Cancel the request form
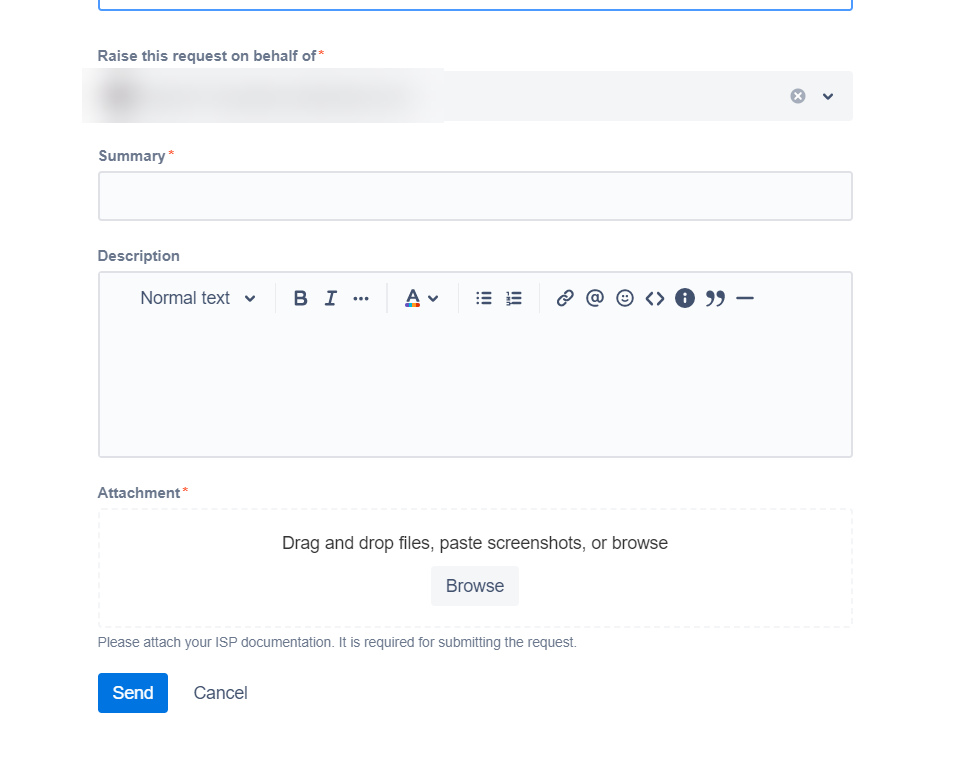 (x=220, y=692)
